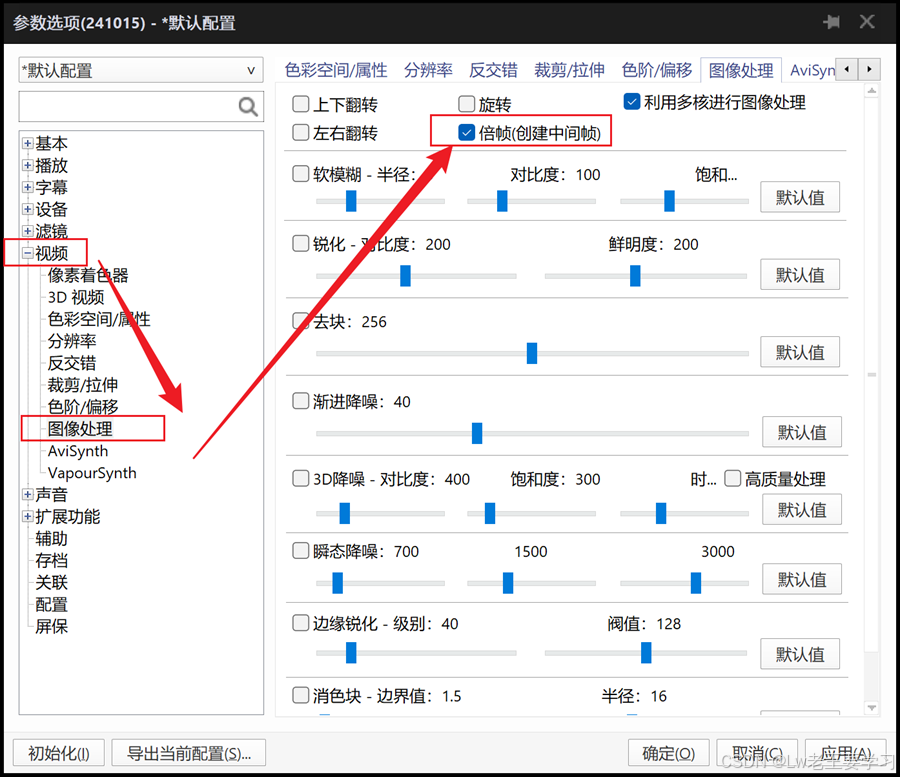Enable 软模糊 checkbox
The image size is (900, 777).
pos(301,174)
